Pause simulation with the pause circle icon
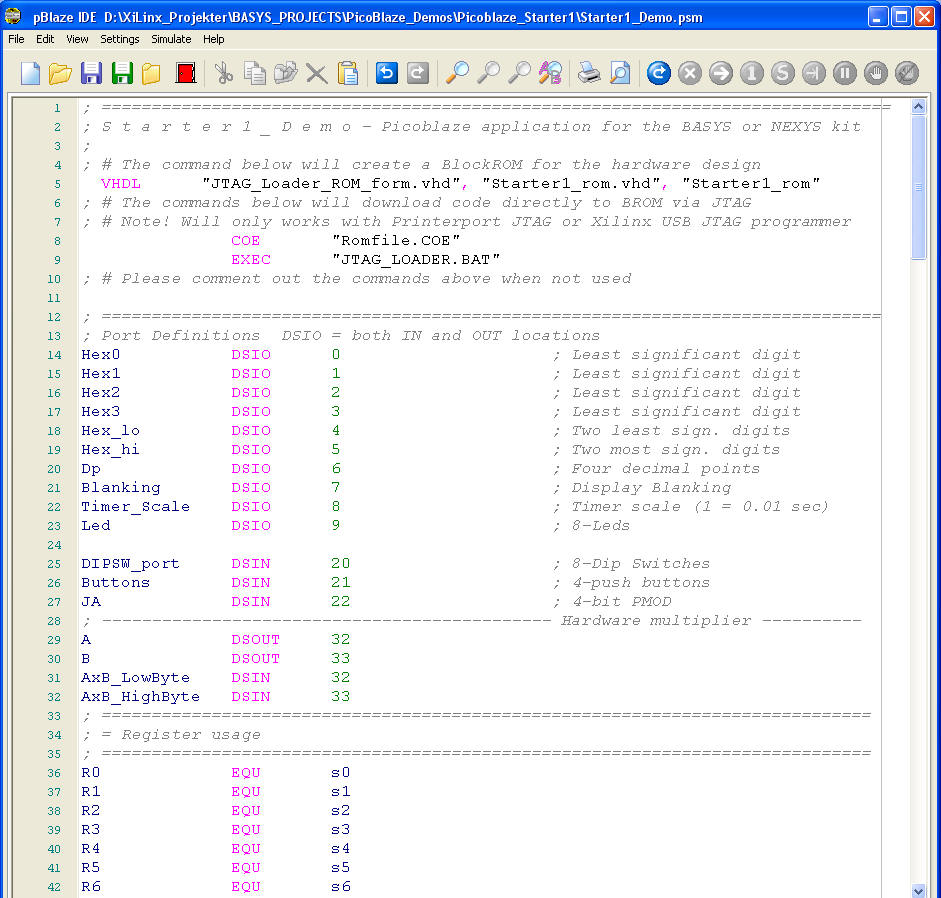941x898 pixels. point(844,73)
